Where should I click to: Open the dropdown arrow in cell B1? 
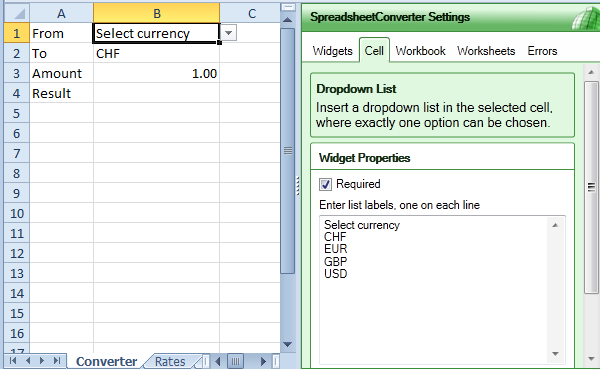pyautogui.click(x=228, y=33)
